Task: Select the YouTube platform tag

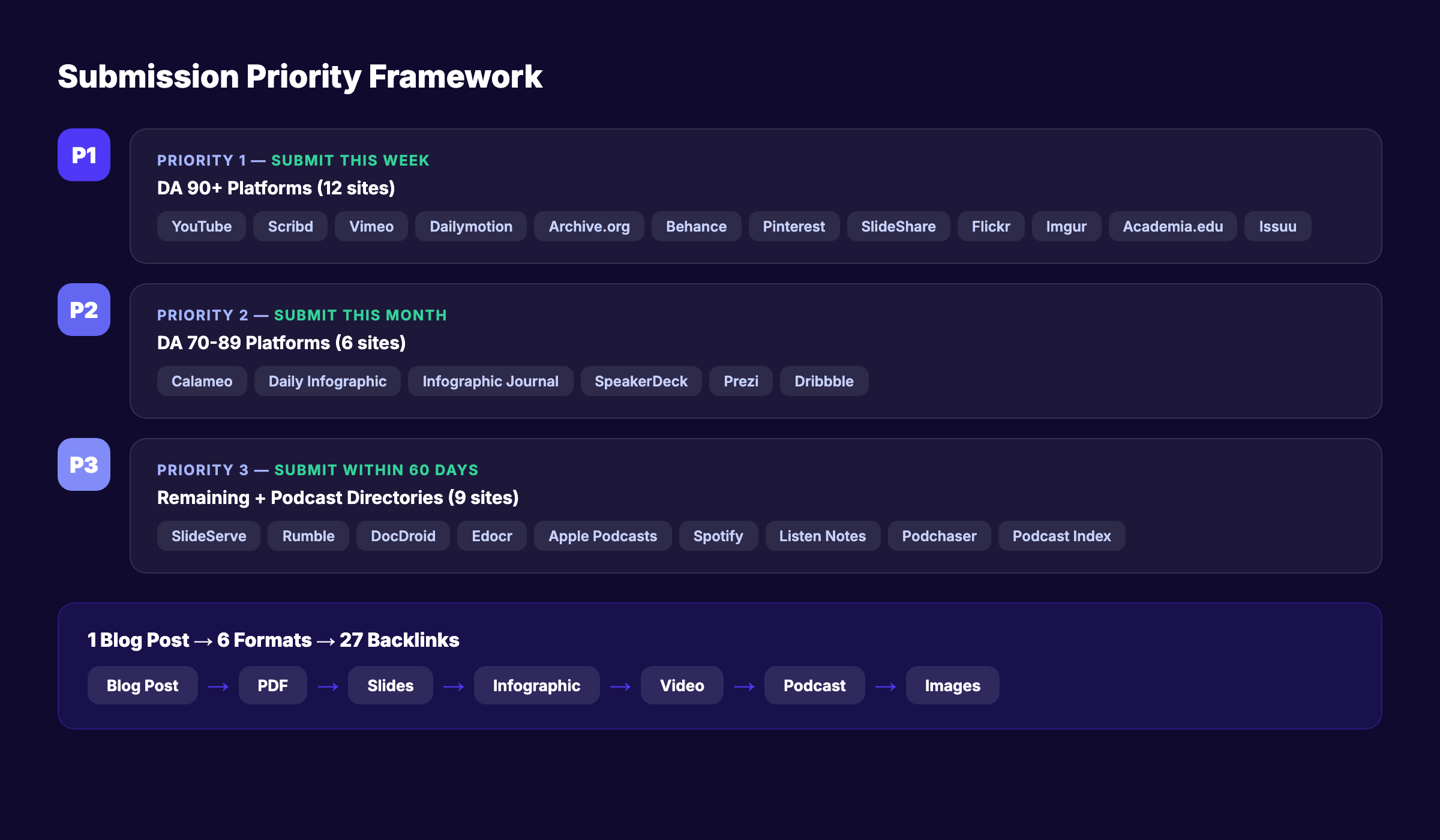Action: [x=201, y=226]
